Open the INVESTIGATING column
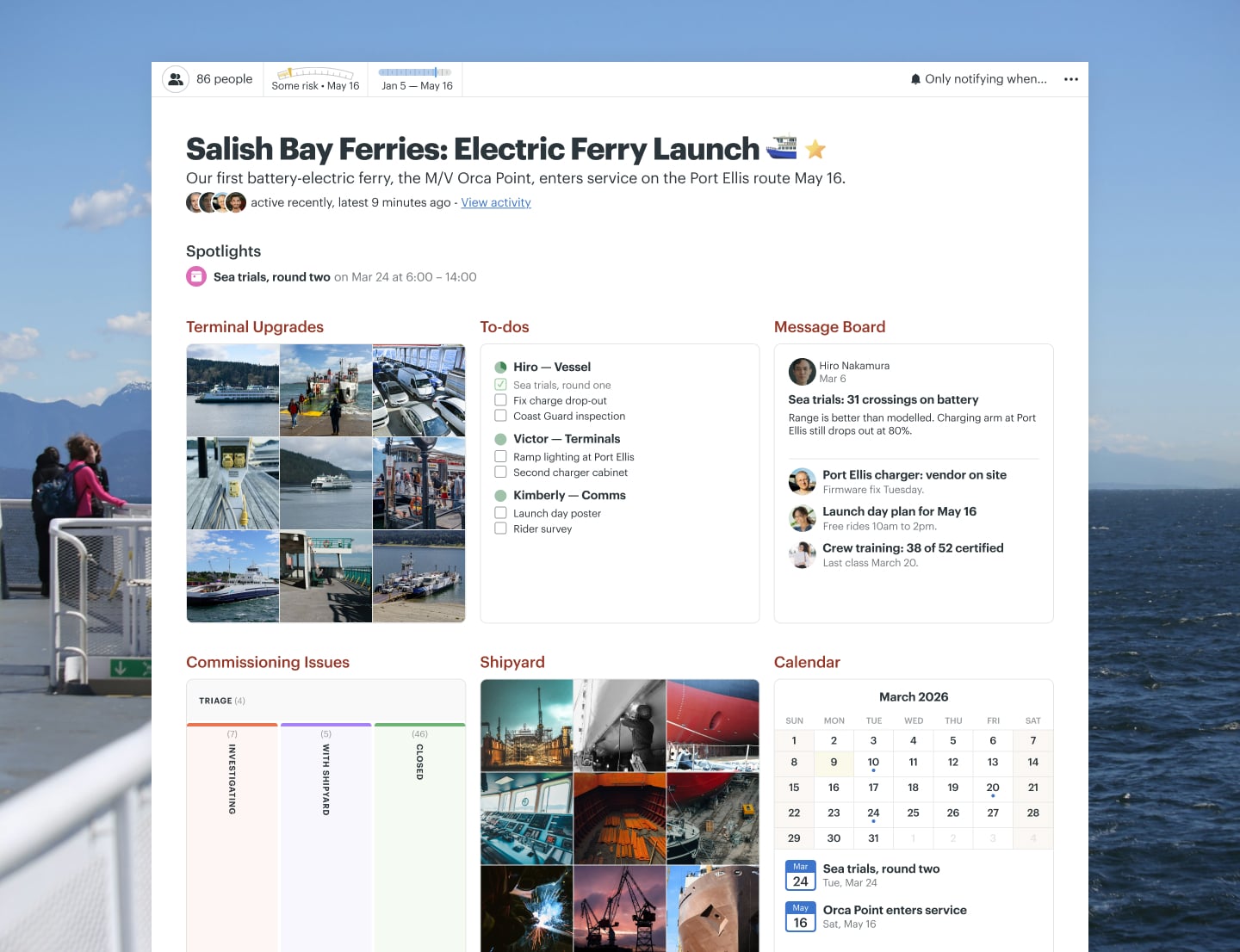This screenshot has height=952, width=1240. pyautogui.click(x=232, y=838)
